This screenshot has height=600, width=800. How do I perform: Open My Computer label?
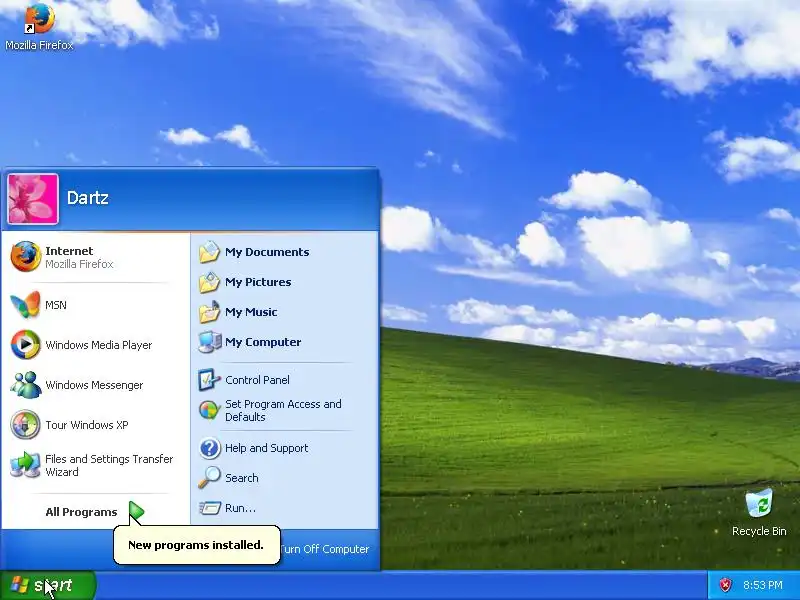click(x=263, y=342)
